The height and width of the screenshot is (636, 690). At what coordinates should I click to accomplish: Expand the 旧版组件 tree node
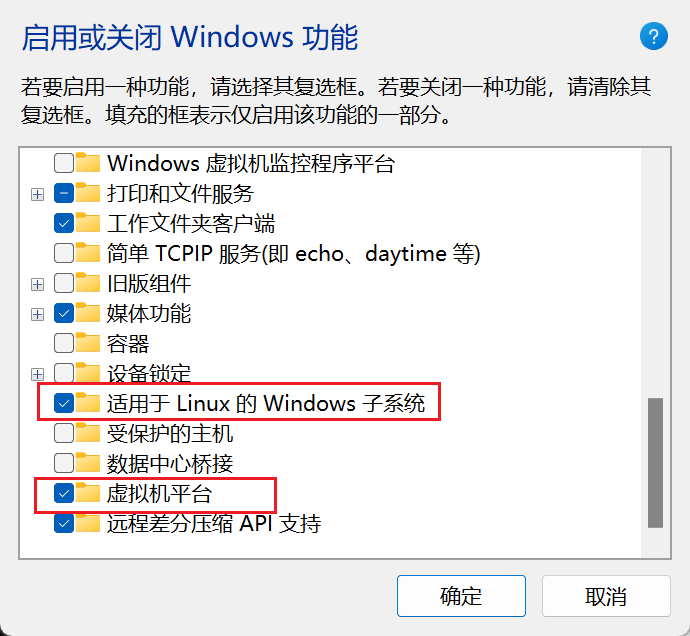coord(37,284)
